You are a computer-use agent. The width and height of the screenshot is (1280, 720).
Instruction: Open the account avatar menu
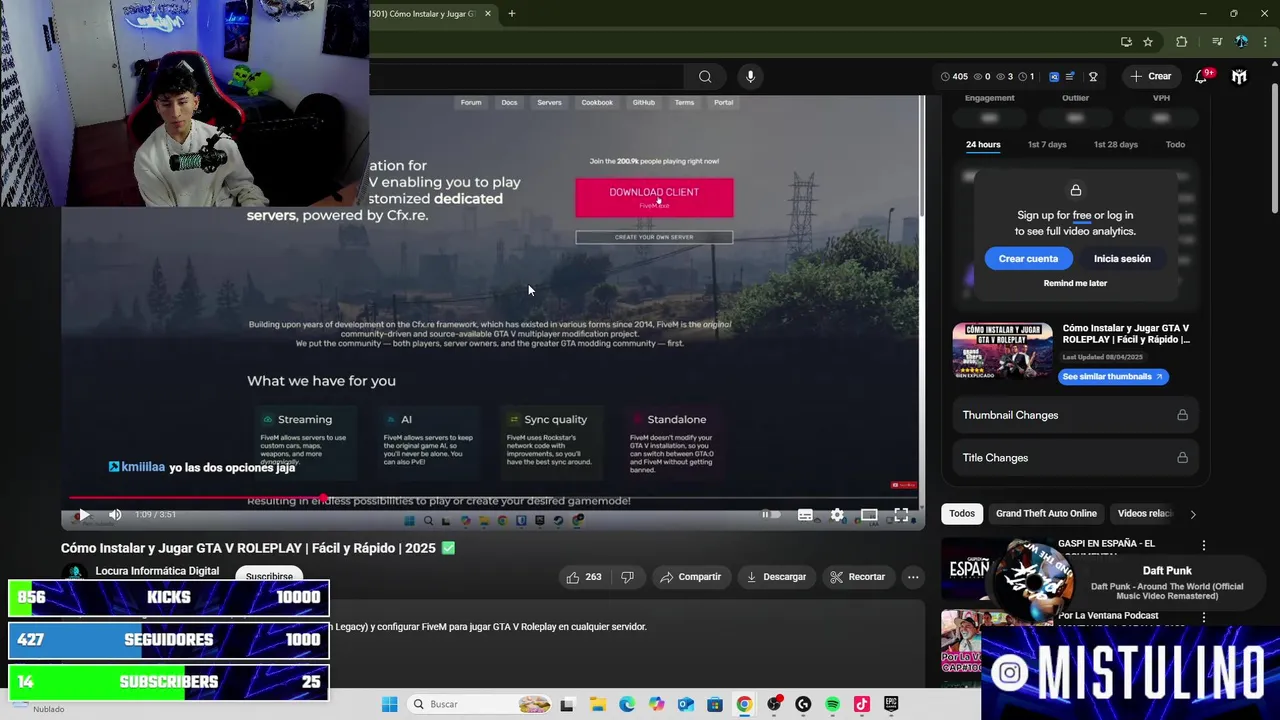pos(1239,76)
